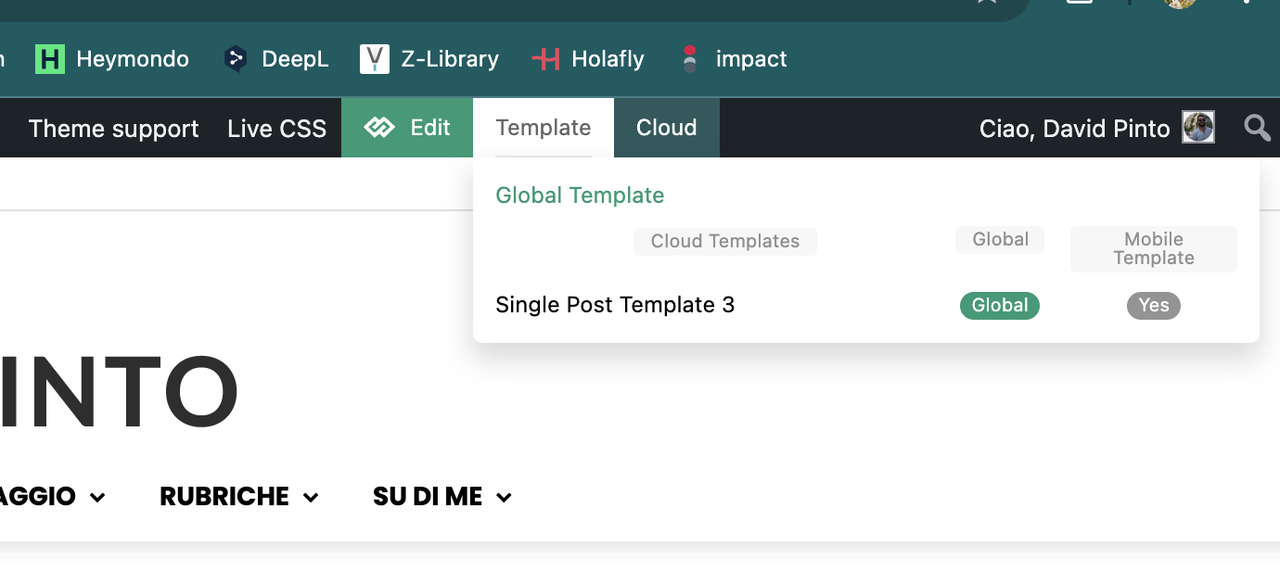The width and height of the screenshot is (1280, 582).
Task: Open the Template menu tab
Action: 543,128
